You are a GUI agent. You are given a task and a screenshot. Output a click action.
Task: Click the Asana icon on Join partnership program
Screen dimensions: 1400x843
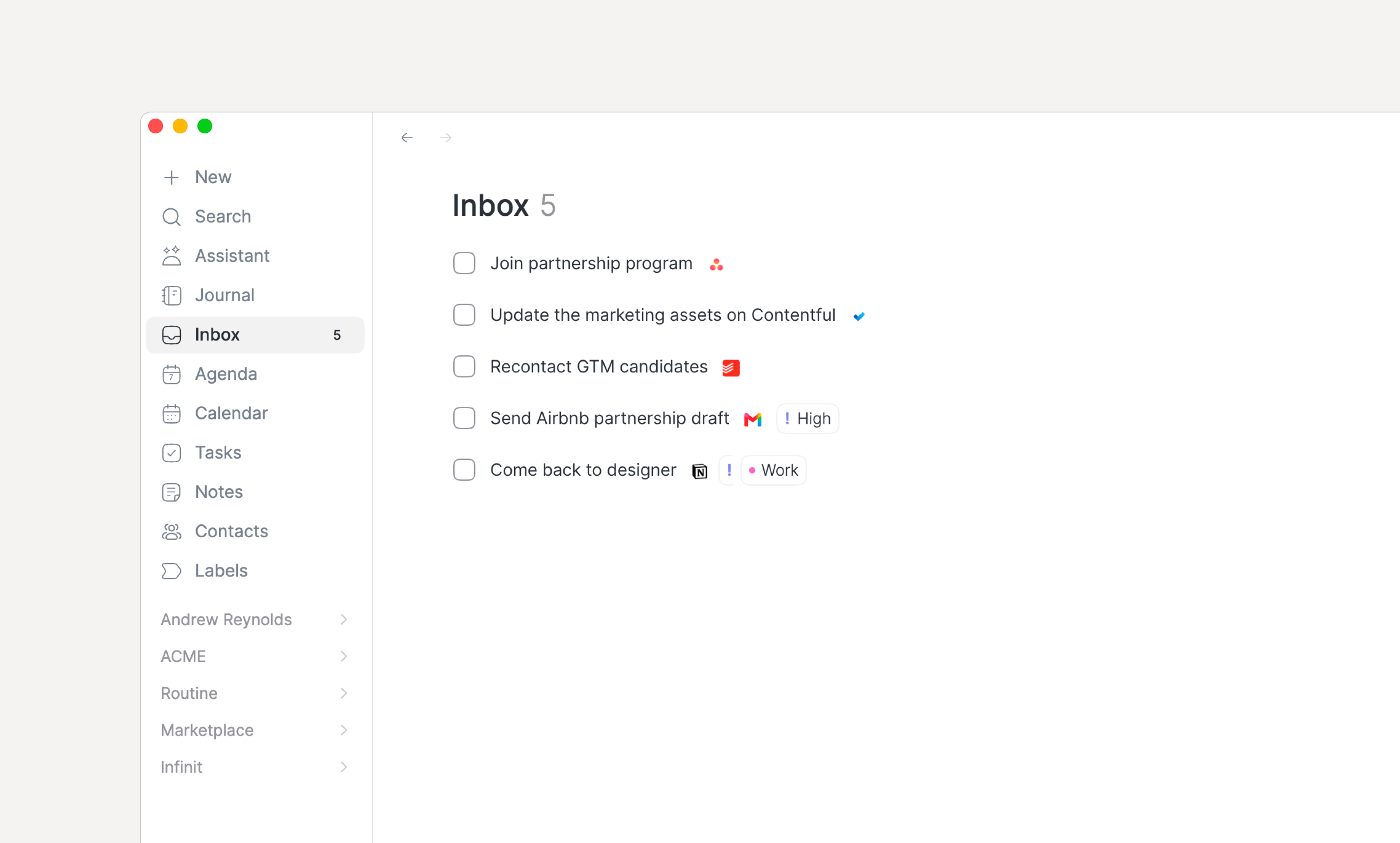pyautogui.click(x=716, y=264)
